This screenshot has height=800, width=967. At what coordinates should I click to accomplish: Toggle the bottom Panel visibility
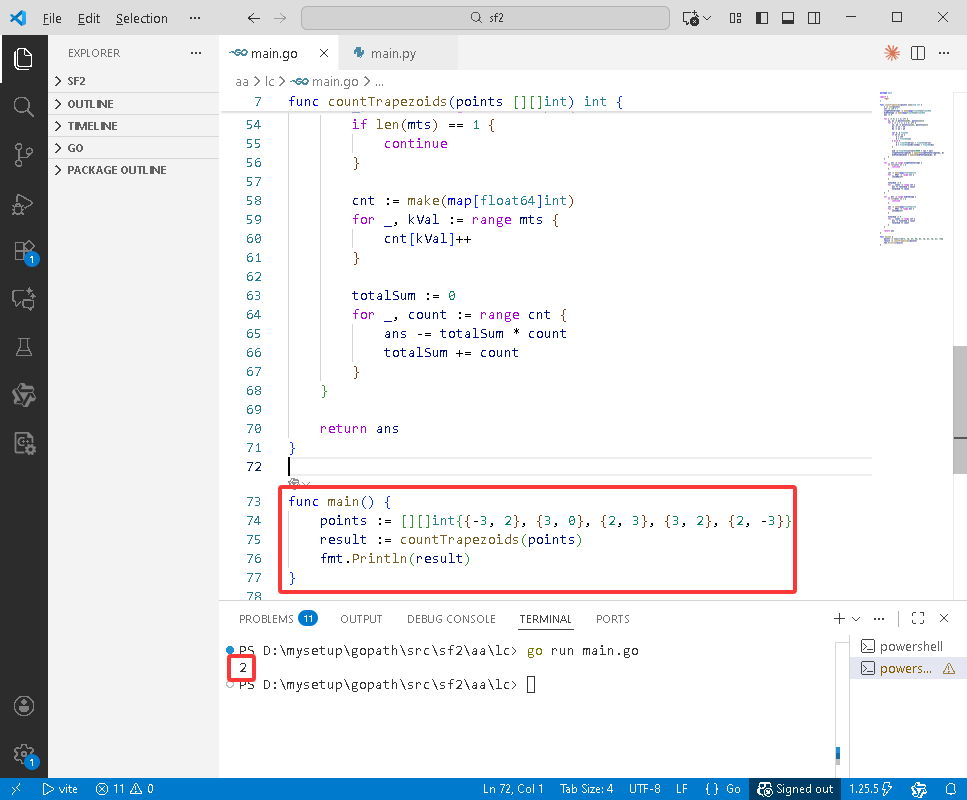788,18
